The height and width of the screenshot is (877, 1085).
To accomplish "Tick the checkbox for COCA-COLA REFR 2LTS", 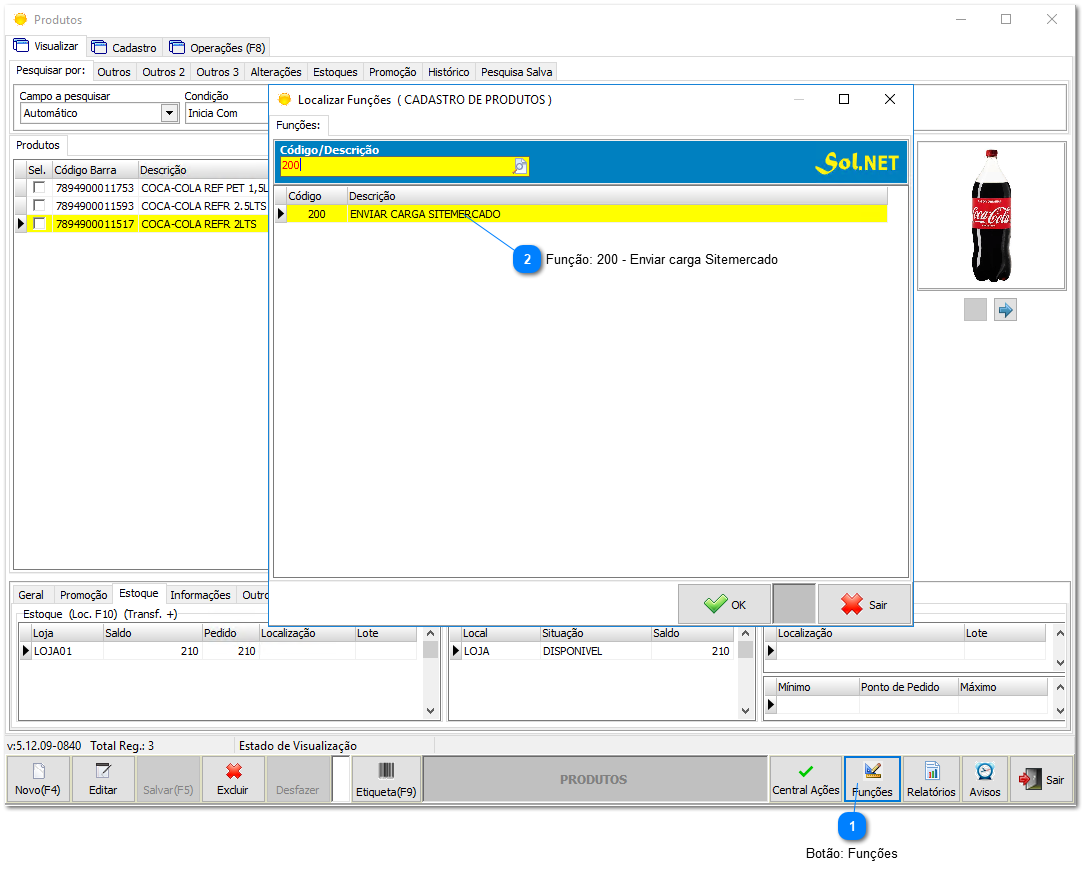I will [x=39, y=224].
